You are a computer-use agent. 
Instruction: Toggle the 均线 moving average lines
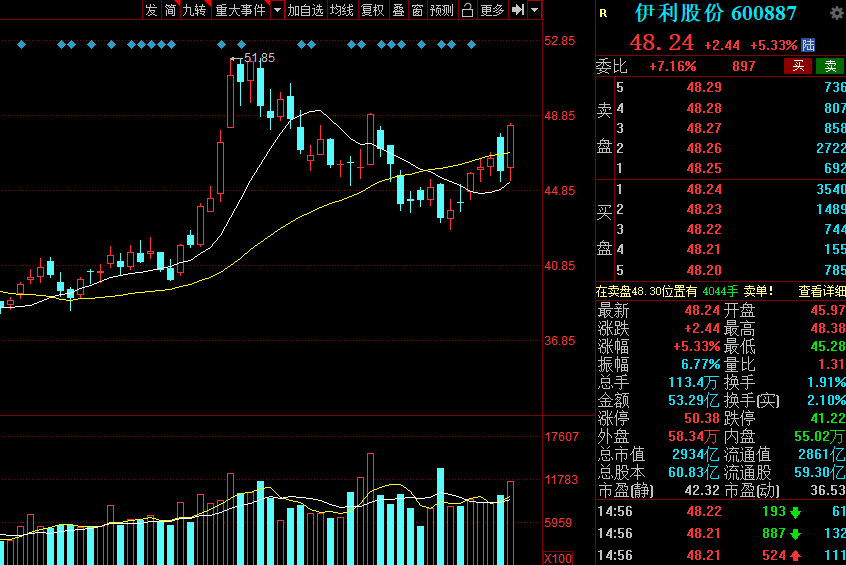click(342, 10)
